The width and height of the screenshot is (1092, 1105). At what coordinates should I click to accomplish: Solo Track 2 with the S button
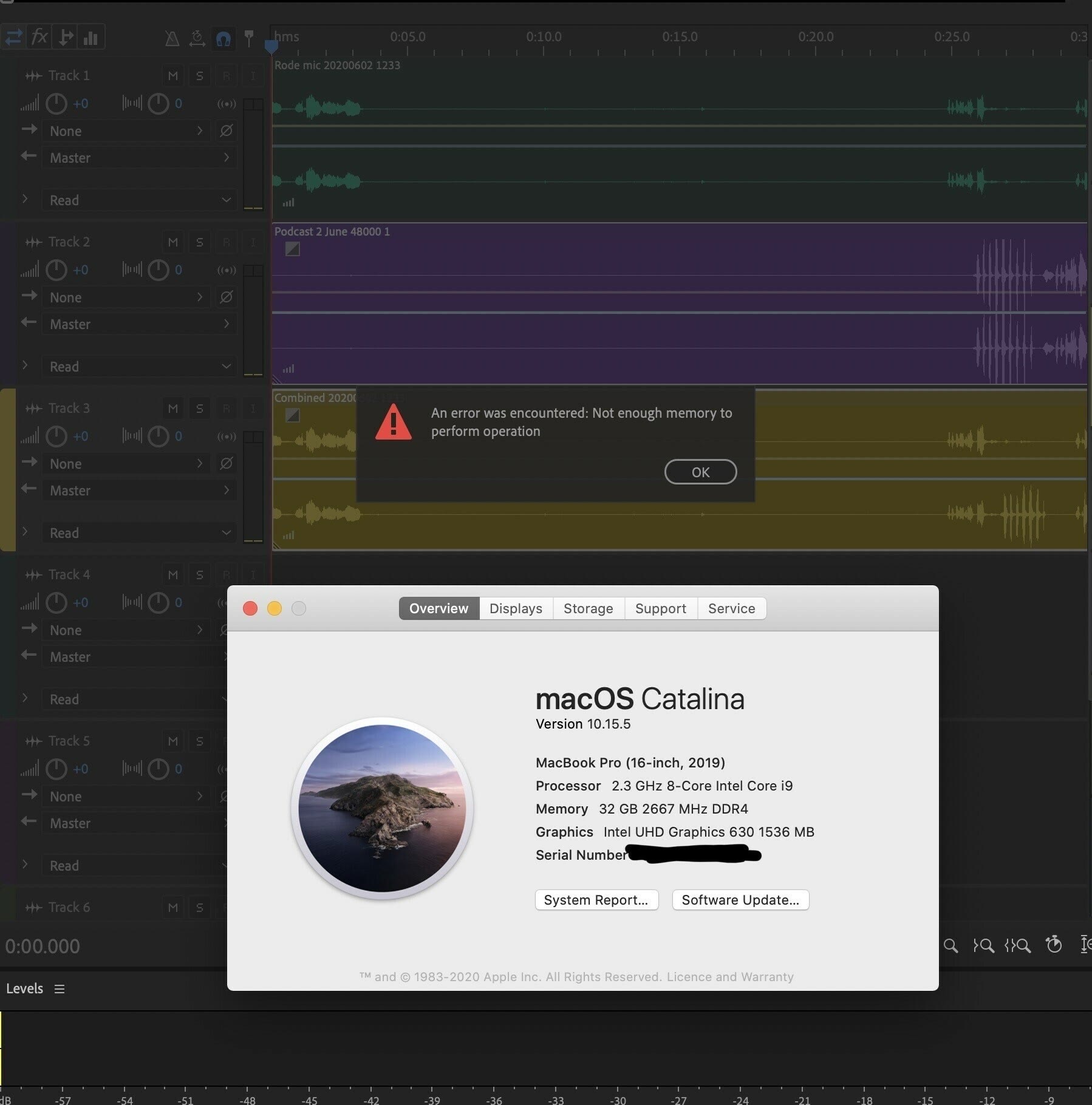[199, 242]
